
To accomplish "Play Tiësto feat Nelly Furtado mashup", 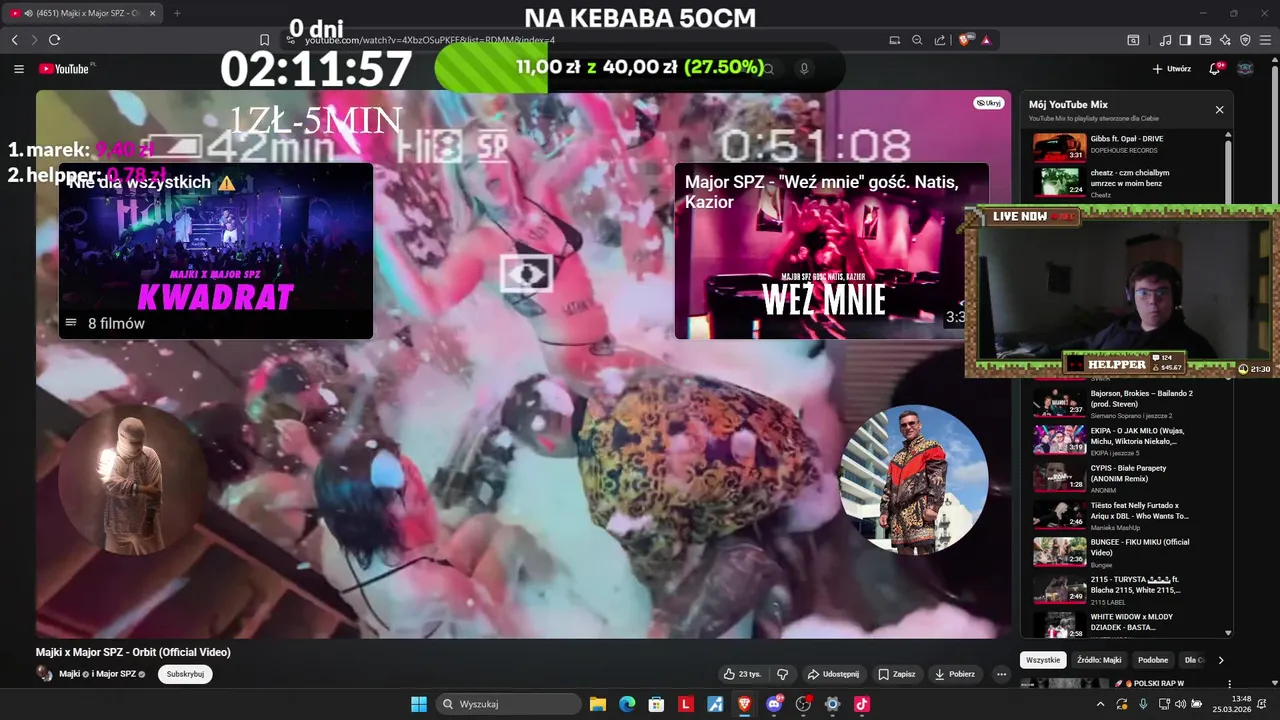I will 1125,514.
